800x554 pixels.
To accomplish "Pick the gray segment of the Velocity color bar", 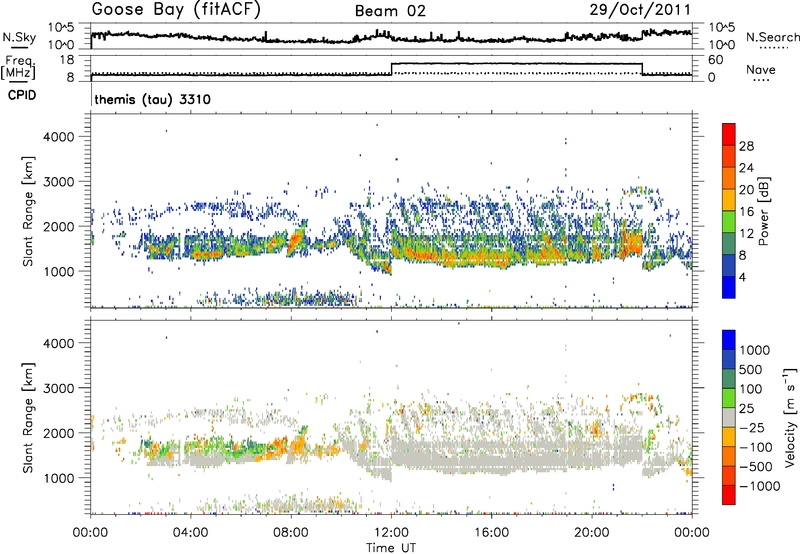I will click(x=729, y=417).
